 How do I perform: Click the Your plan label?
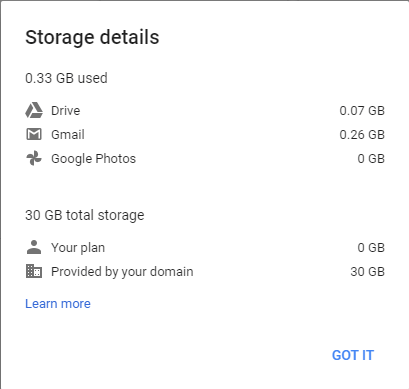pos(78,248)
